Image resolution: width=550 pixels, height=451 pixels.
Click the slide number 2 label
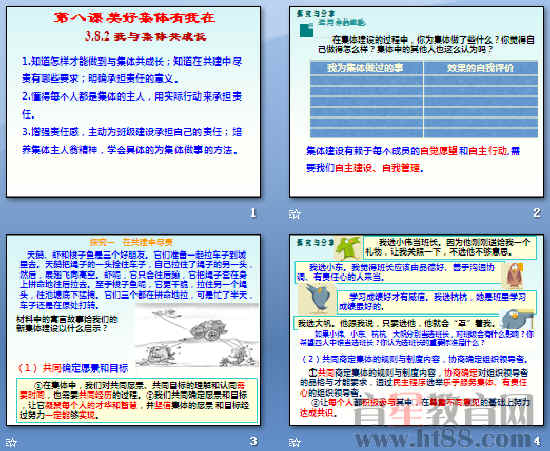point(536,213)
